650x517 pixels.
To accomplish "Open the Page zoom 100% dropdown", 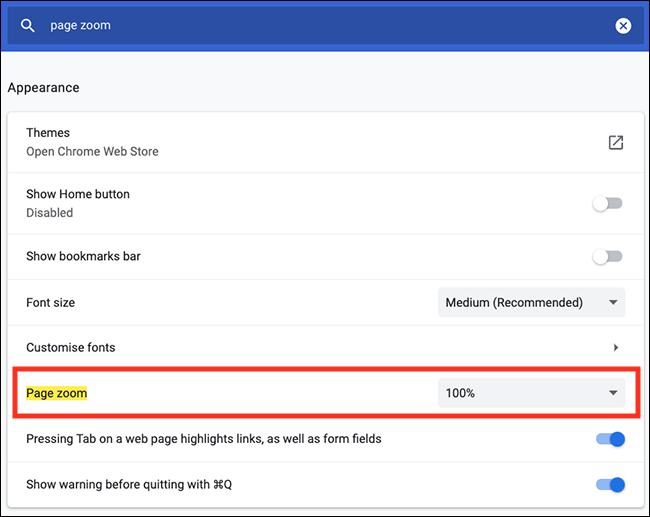I will 531,393.
